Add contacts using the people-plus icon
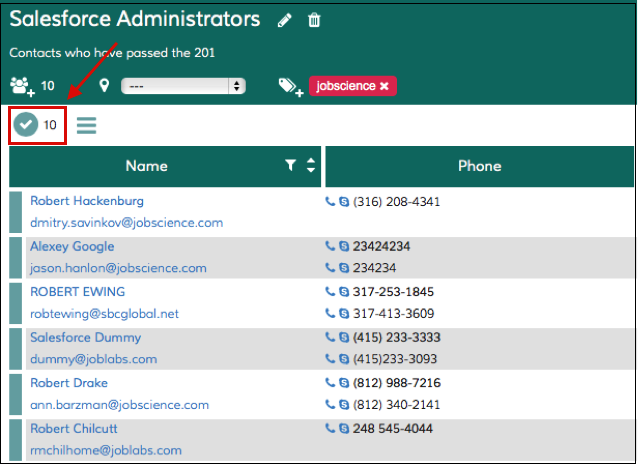 coord(22,86)
